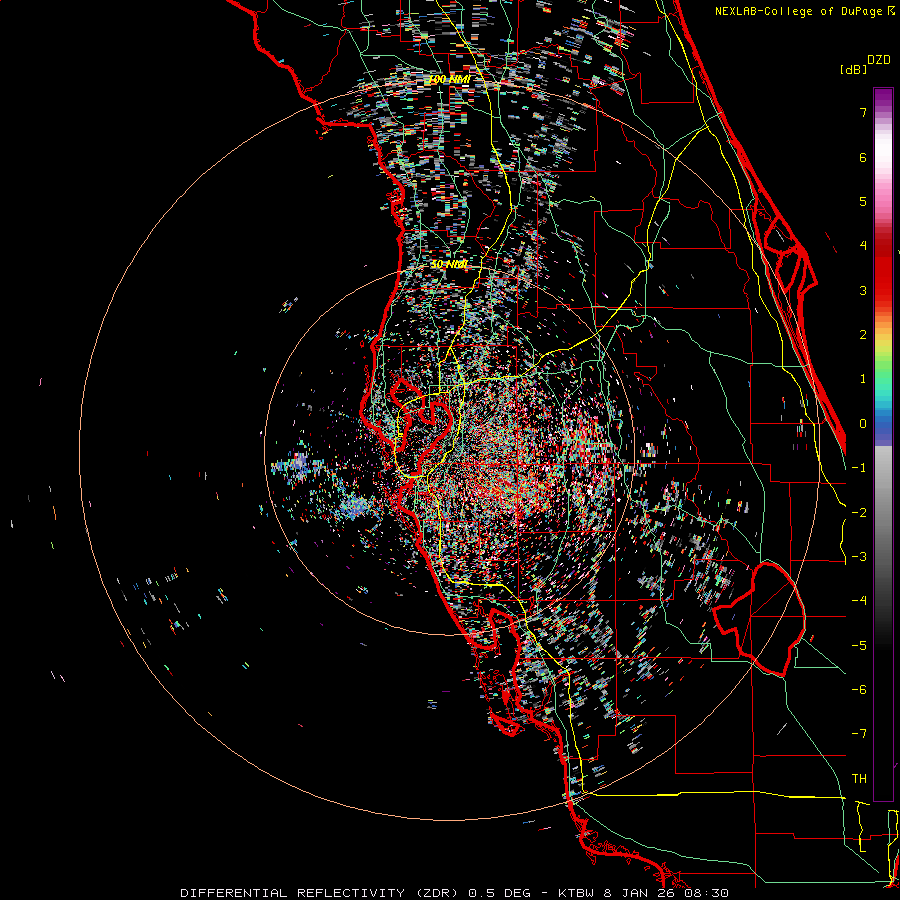Click the 4 value on the scale
Screen dimensions: 900x900
863,246
